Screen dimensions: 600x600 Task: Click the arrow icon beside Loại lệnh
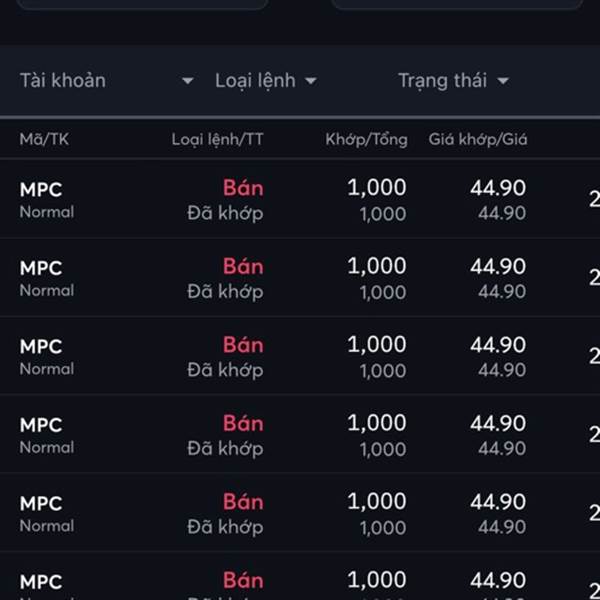click(311, 81)
